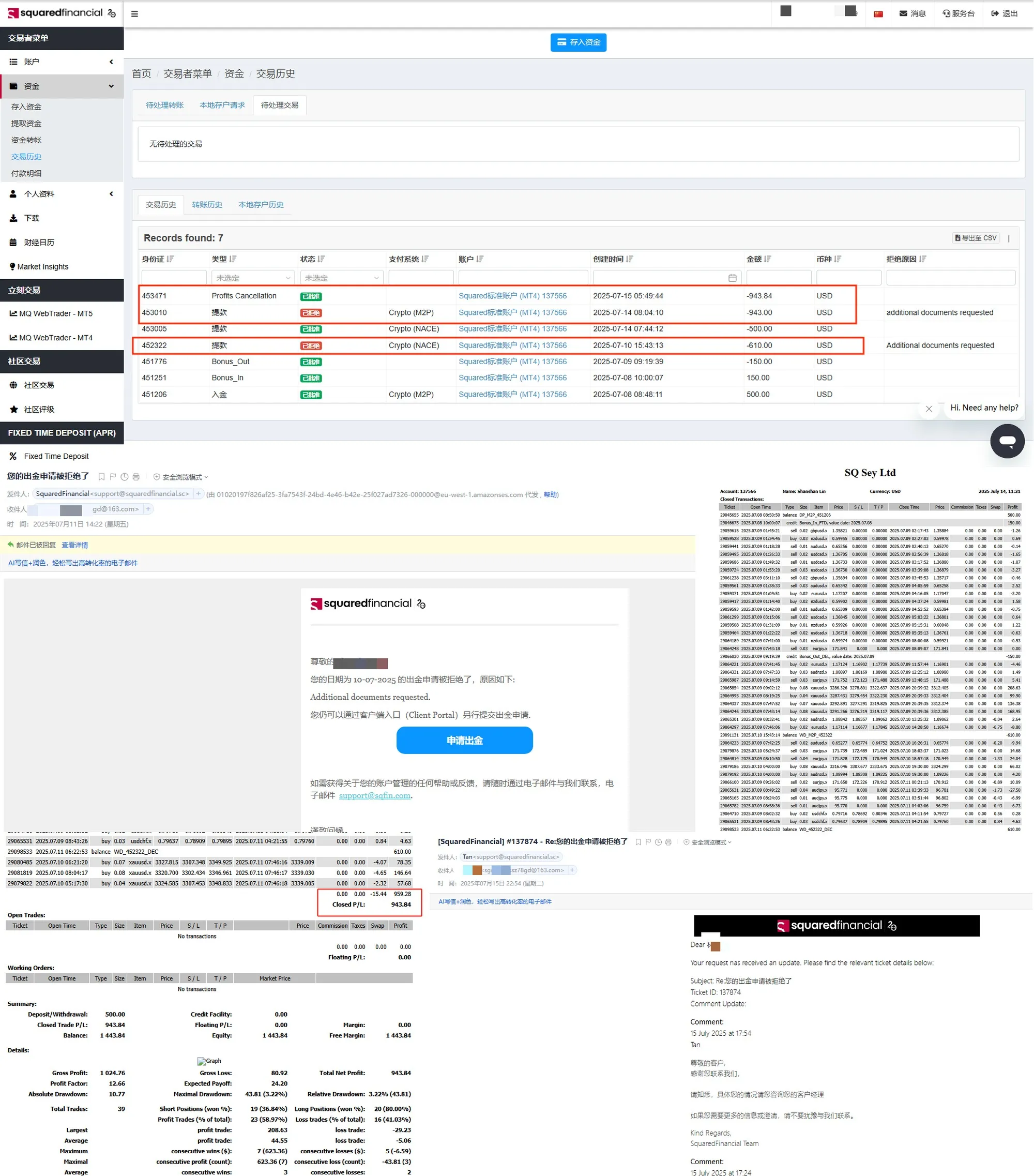1034x1176 pixels.
Task: Click 查看详情 link in email banner
Action: tap(75, 546)
